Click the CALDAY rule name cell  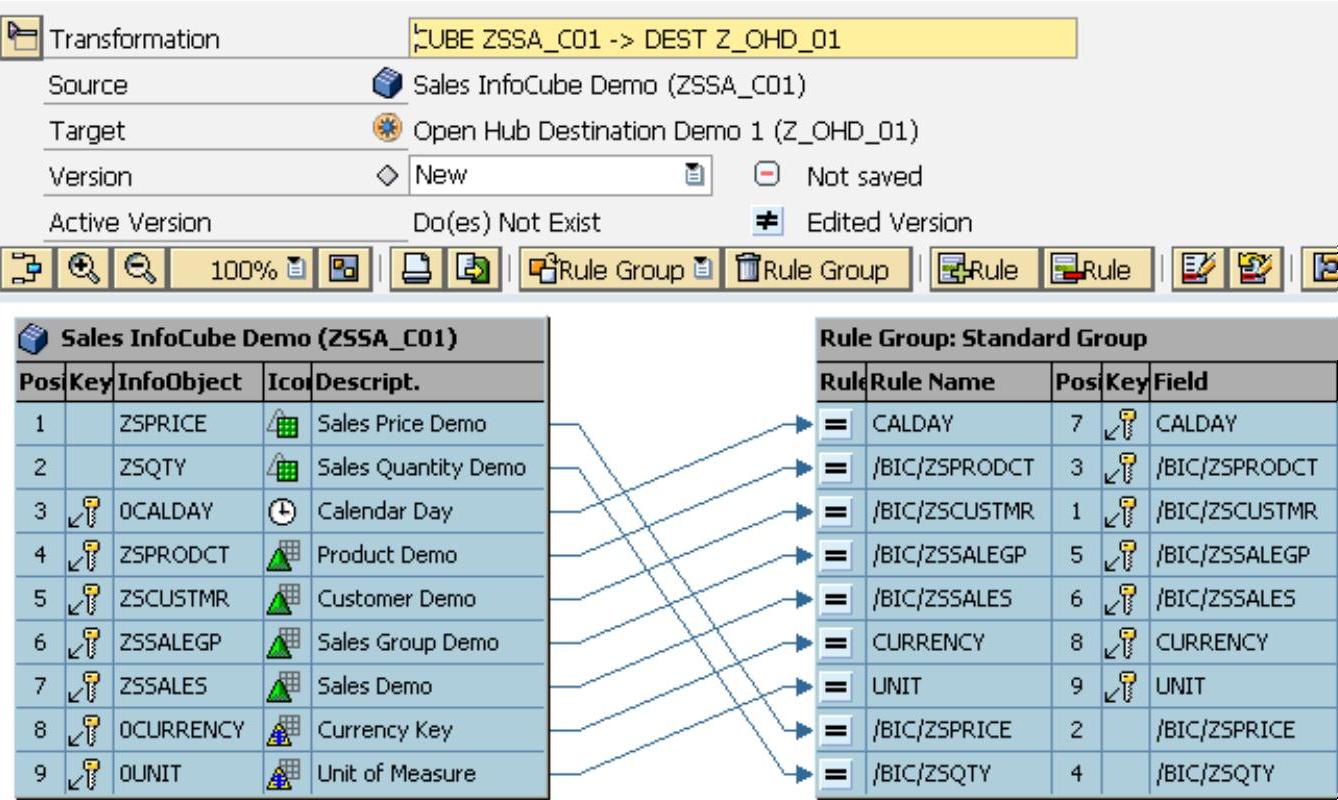(959, 424)
